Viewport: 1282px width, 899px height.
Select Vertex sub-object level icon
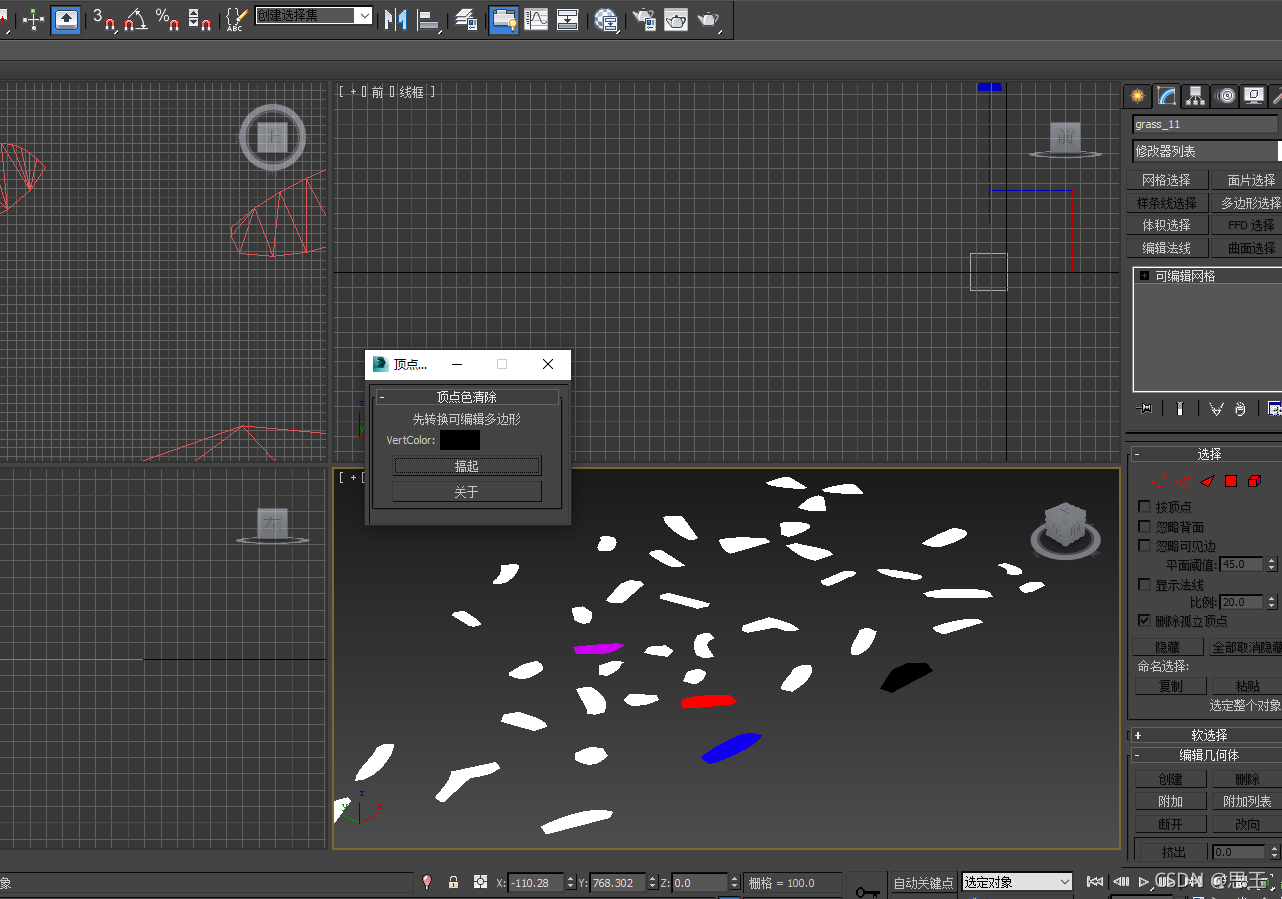(1160, 481)
